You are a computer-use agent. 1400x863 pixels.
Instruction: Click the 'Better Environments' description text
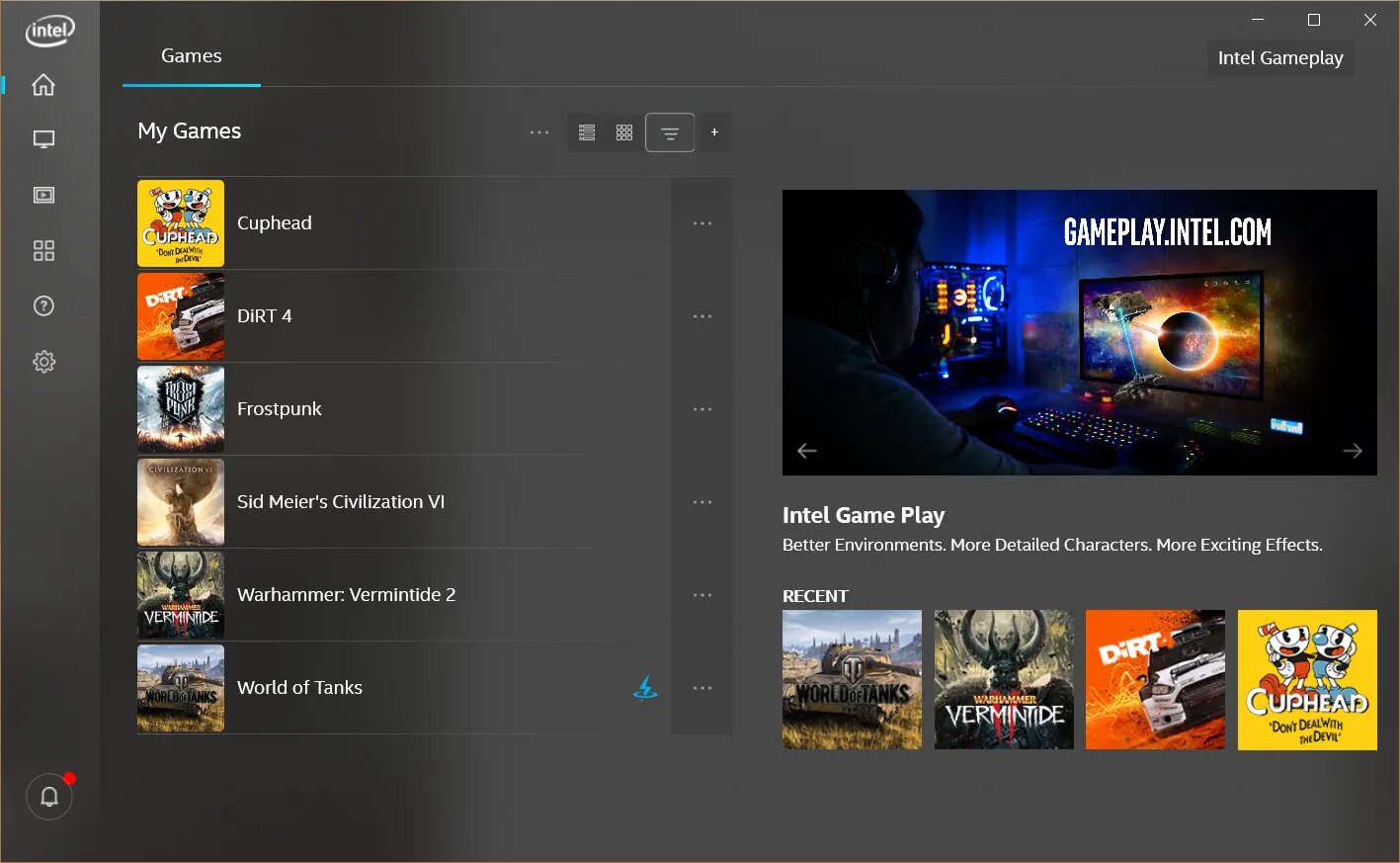[x=1052, y=545]
